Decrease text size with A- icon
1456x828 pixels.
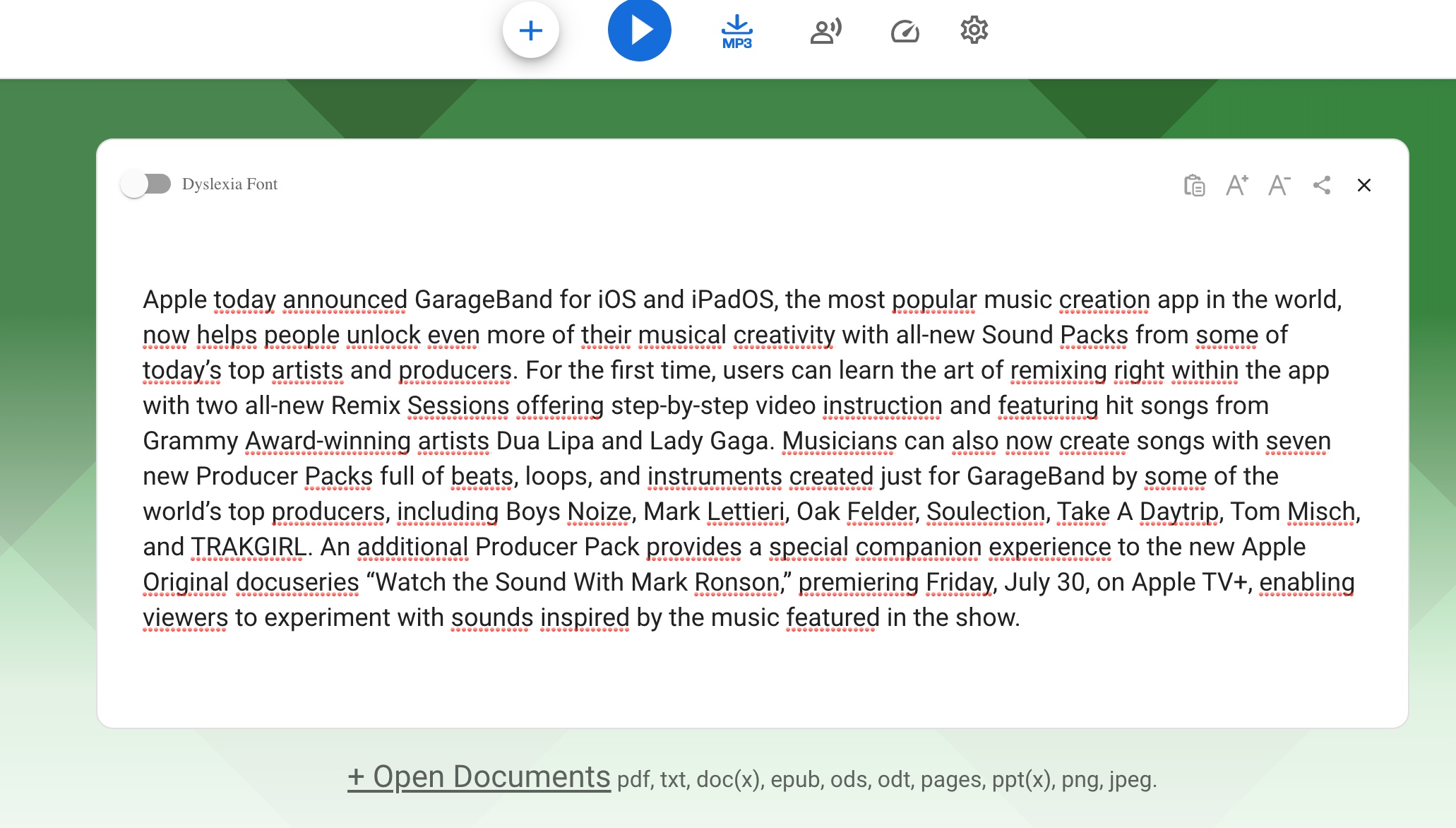tap(1279, 185)
